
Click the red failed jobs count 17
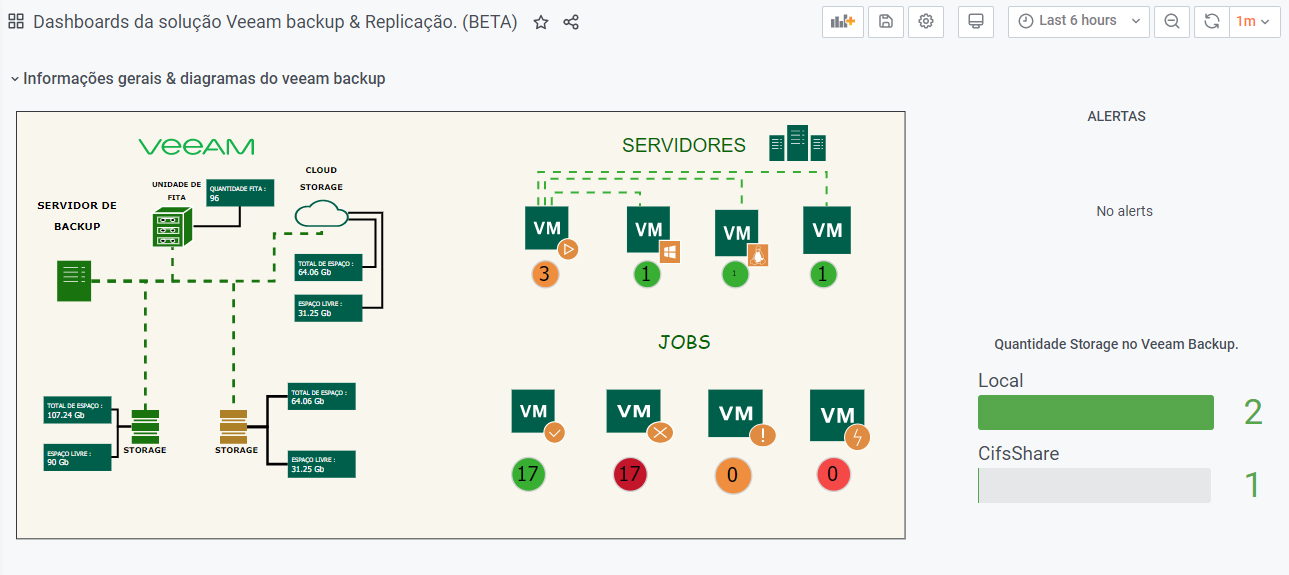coord(630,474)
